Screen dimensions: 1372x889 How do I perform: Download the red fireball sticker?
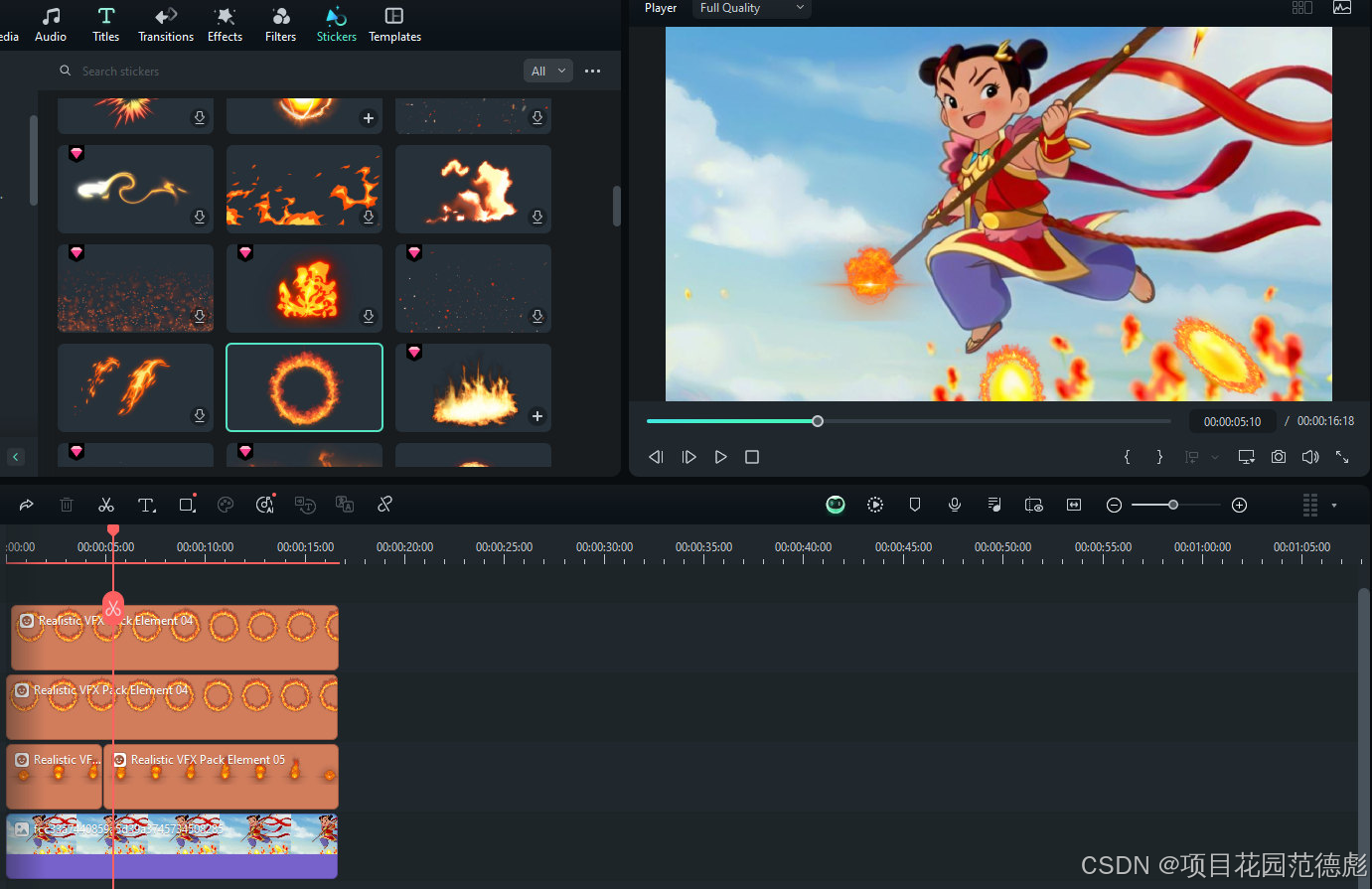click(x=369, y=316)
